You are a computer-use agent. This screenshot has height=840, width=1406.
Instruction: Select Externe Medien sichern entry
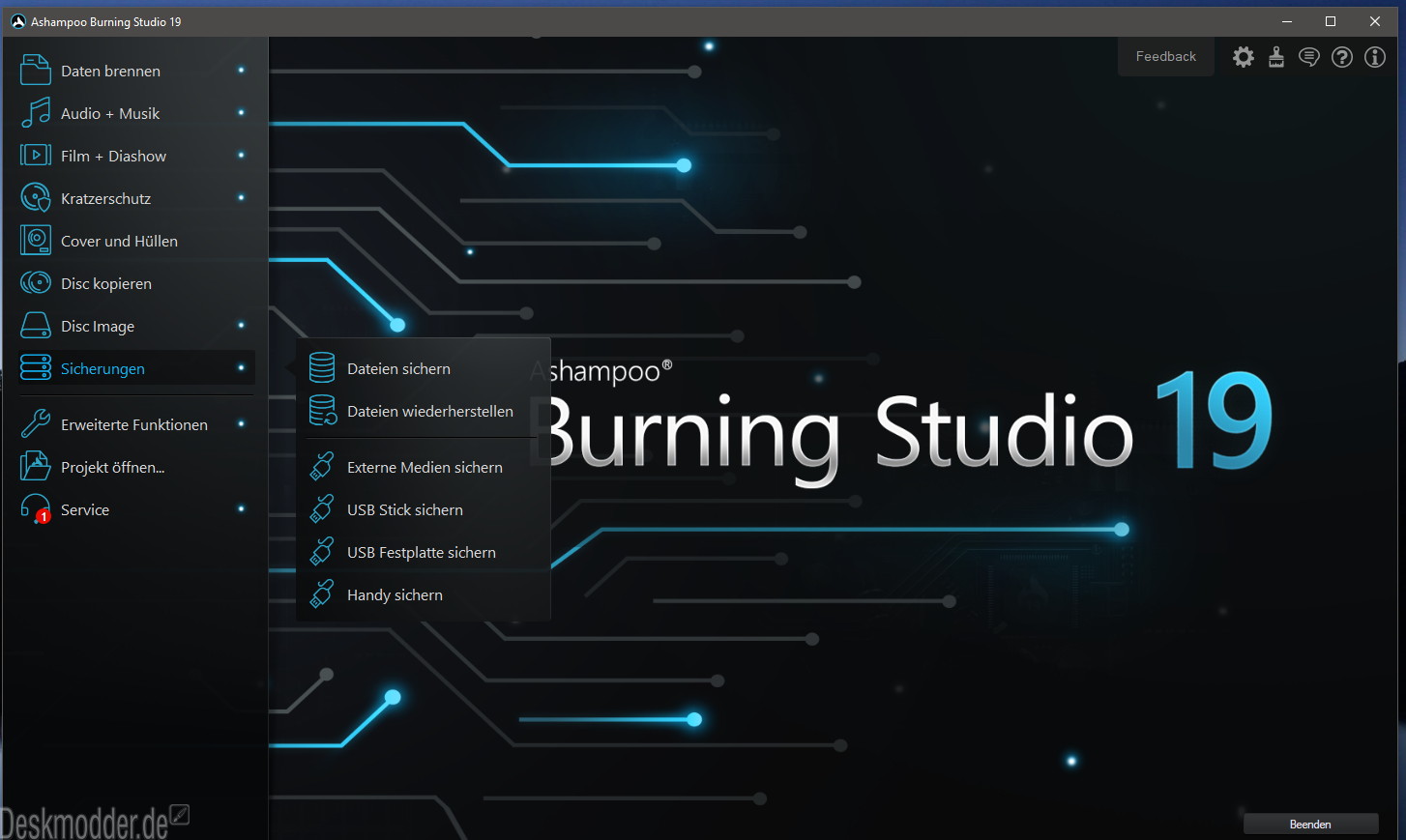click(x=423, y=467)
